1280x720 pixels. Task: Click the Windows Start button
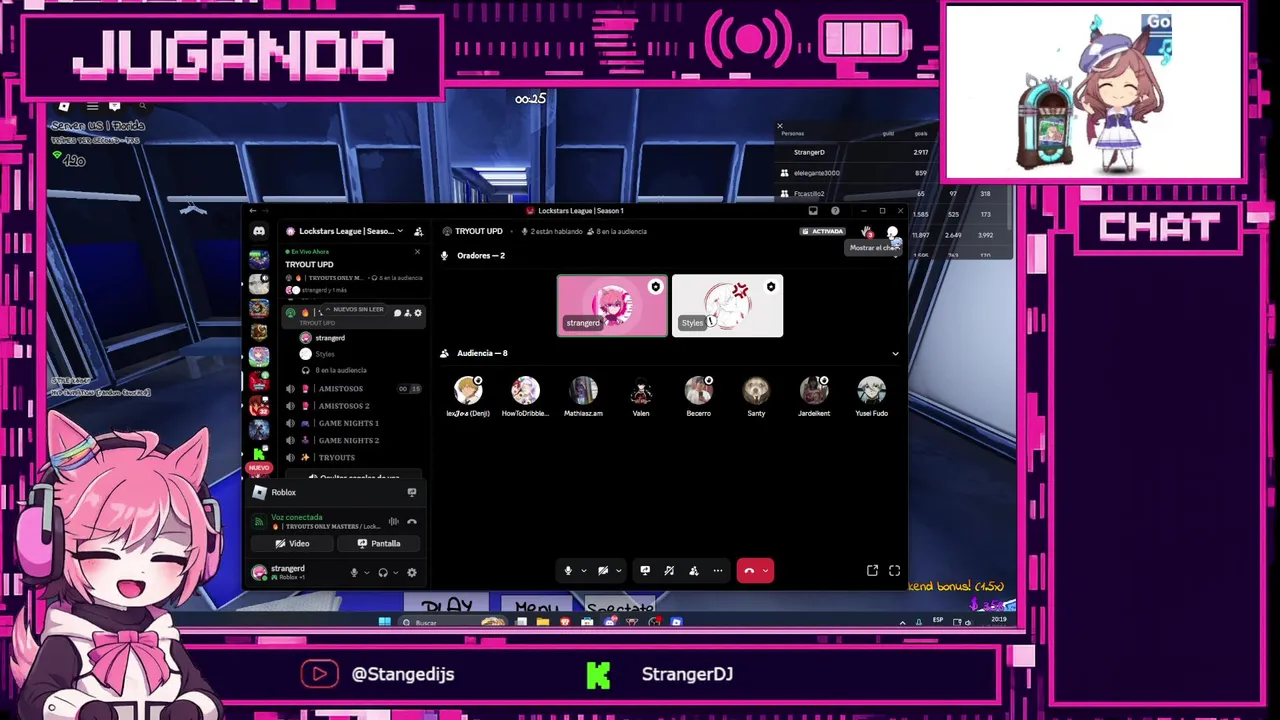[384, 622]
